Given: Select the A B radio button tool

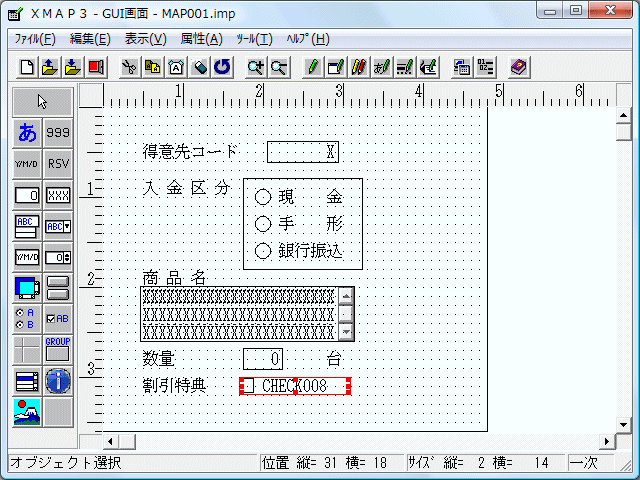Looking at the screenshot, I should 27,319.
